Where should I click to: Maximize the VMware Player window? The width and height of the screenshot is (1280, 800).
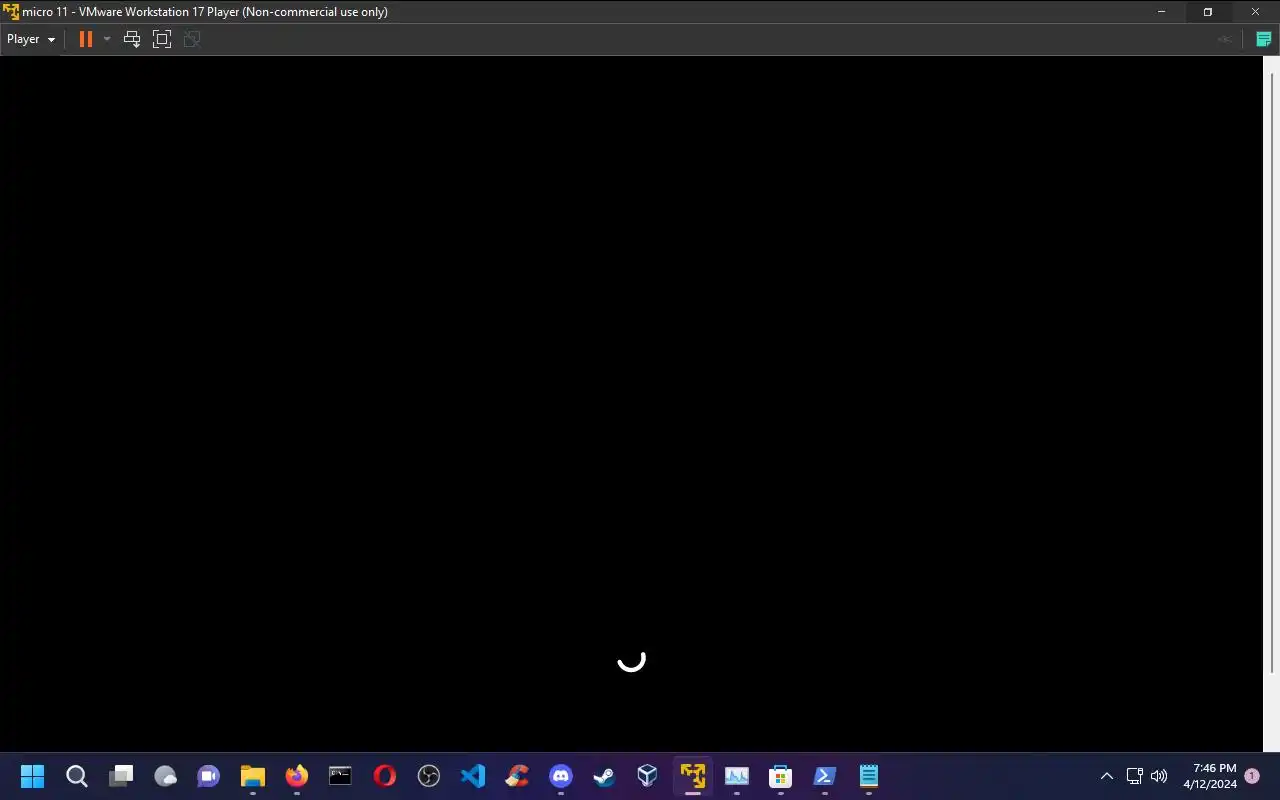[1208, 12]
